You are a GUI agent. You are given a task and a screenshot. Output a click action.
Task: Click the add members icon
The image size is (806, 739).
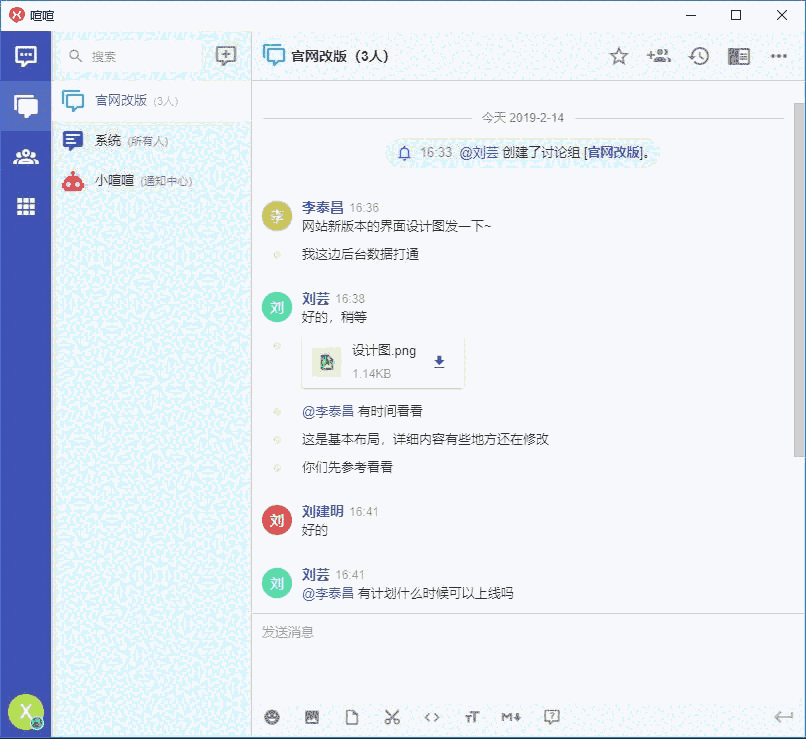(659, 56)
